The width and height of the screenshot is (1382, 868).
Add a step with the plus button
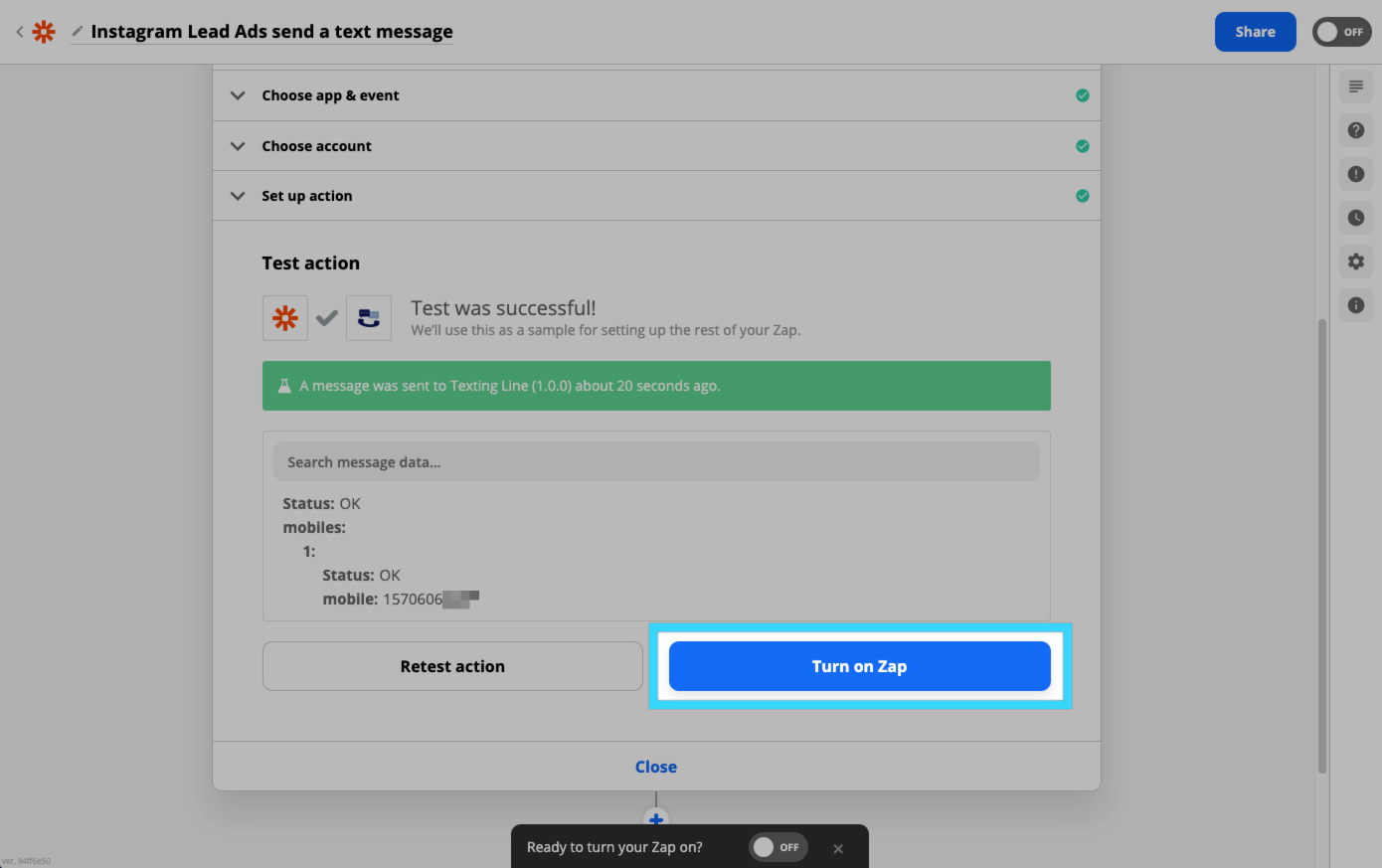pos(656,819)
